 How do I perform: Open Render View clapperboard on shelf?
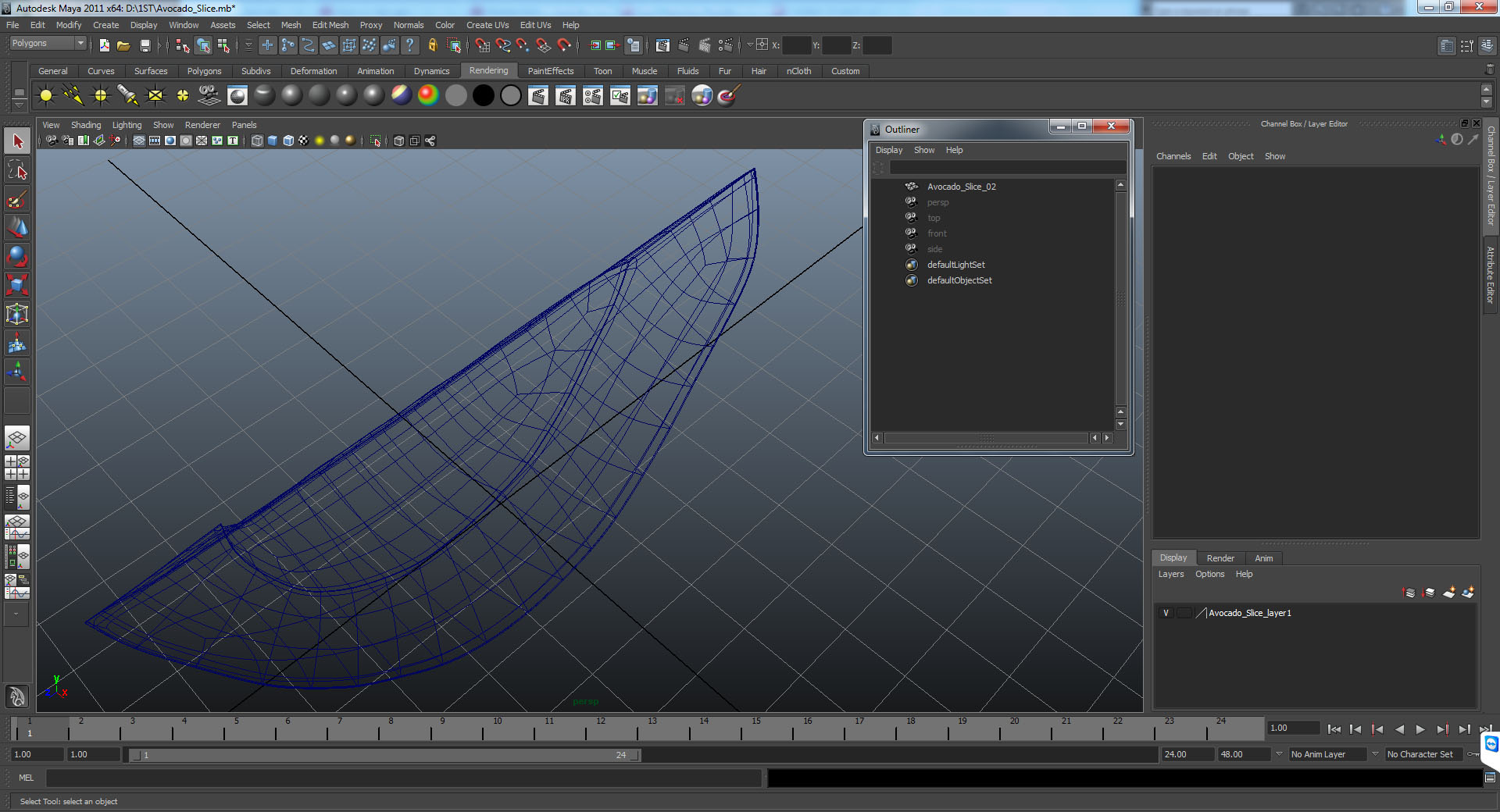point(538,96)
